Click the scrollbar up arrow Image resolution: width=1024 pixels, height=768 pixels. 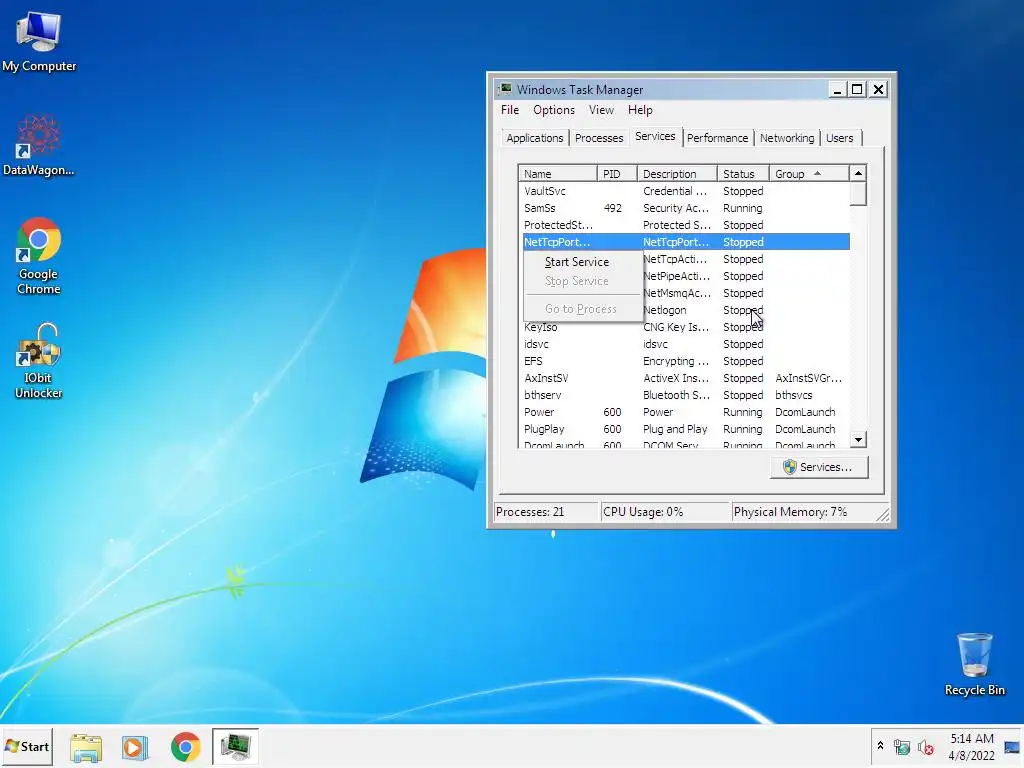pos(858,174)
